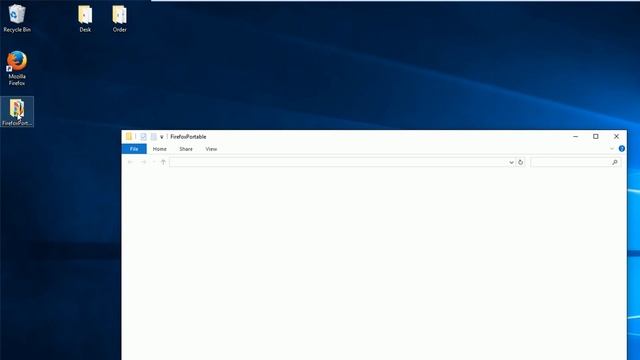
Task: Minimize the FirefoxPortable window
Action: (576, 137)
